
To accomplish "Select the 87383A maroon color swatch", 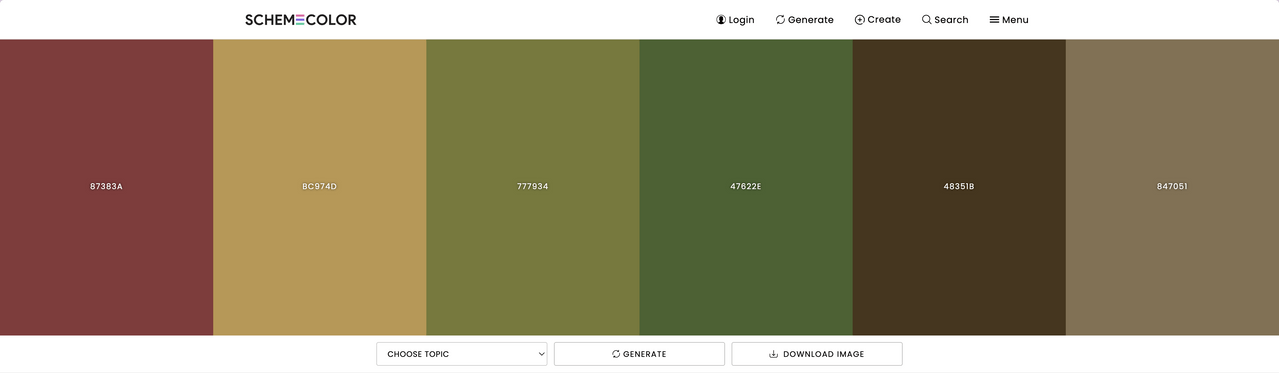I will (x=106, y=187).
